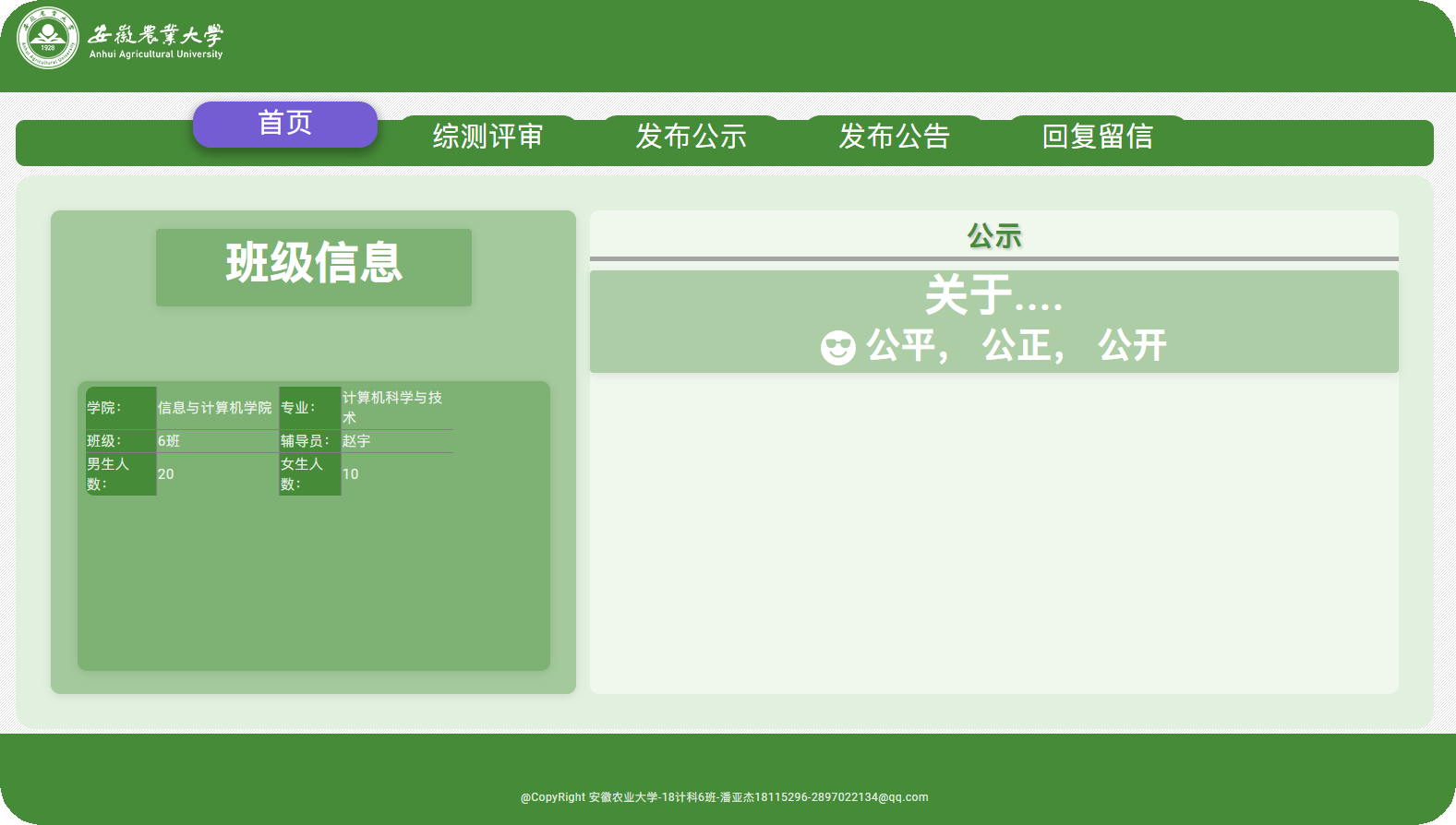Select the 专业: label cell
The width and height of the screenshot is (1456, 825).
tap(310, 408)
